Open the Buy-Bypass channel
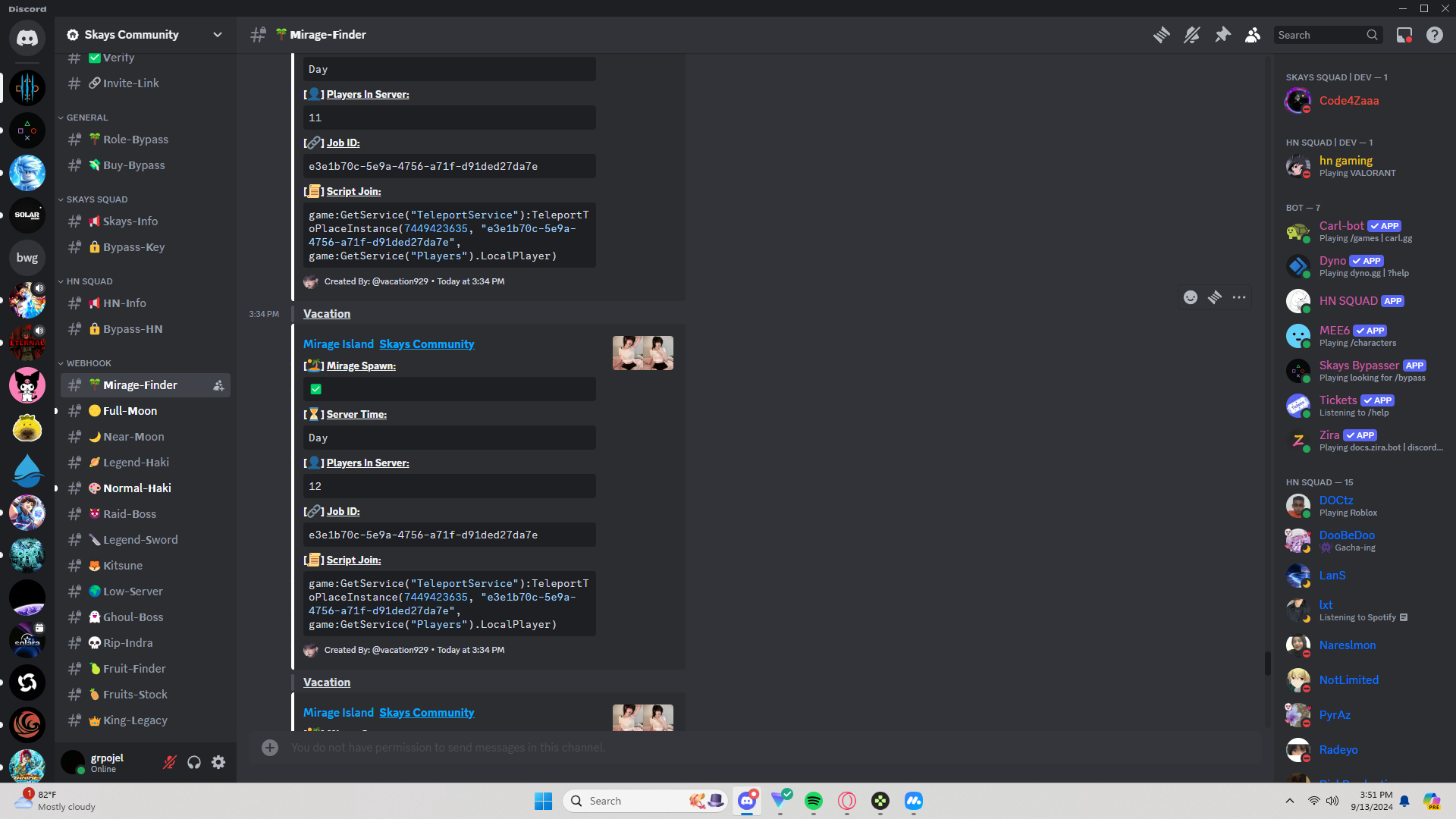 pyautogui.click(x=146, y=165)
